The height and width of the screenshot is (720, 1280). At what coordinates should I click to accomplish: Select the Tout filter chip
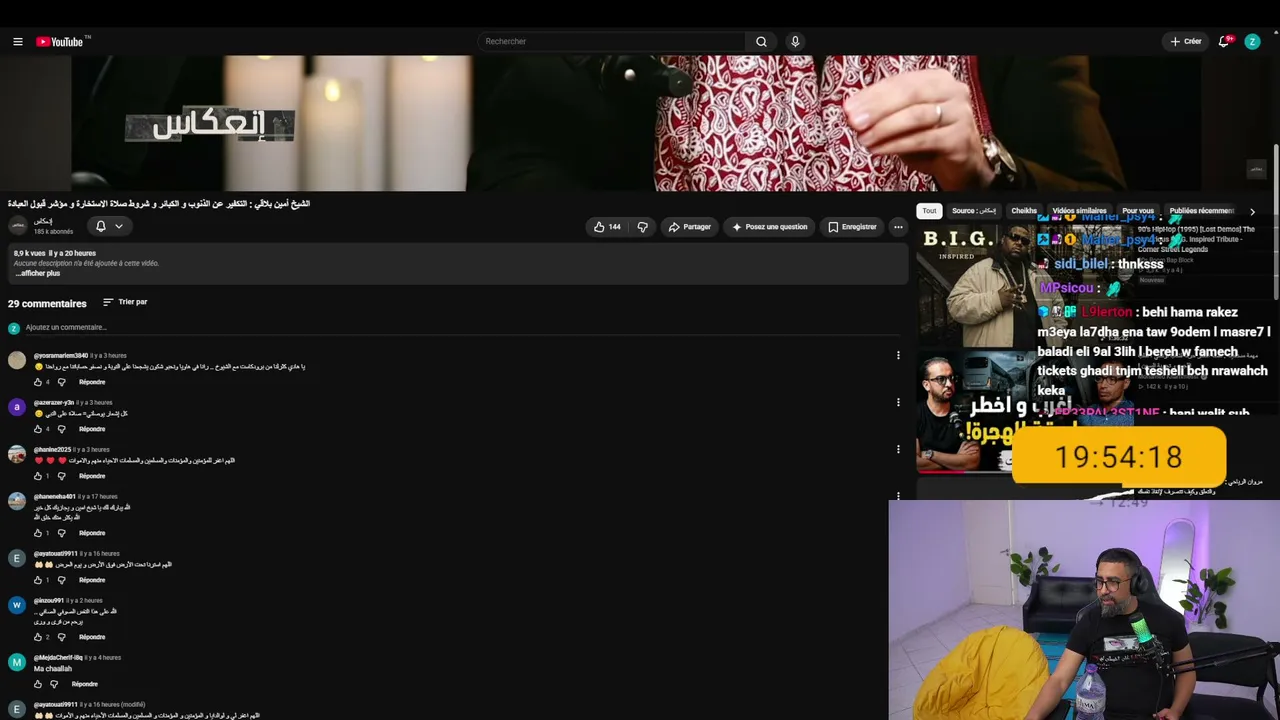pos(929,211)
